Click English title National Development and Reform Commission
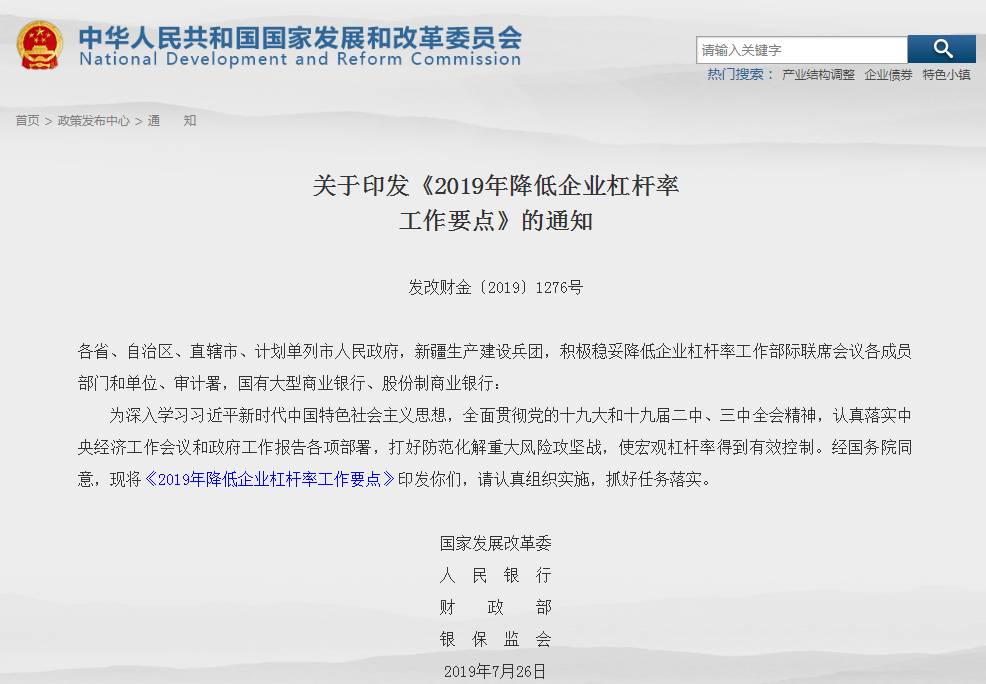Image resolution: width=986 pixels, height=684 pixels. click(x=300, y=59)
